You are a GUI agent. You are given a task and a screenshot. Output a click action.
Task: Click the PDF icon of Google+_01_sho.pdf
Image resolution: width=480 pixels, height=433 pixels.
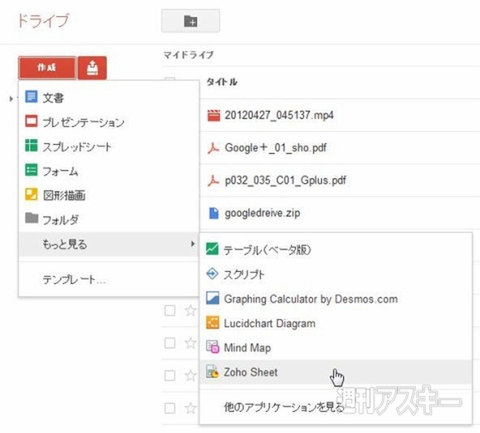click(x=213, y=148)
